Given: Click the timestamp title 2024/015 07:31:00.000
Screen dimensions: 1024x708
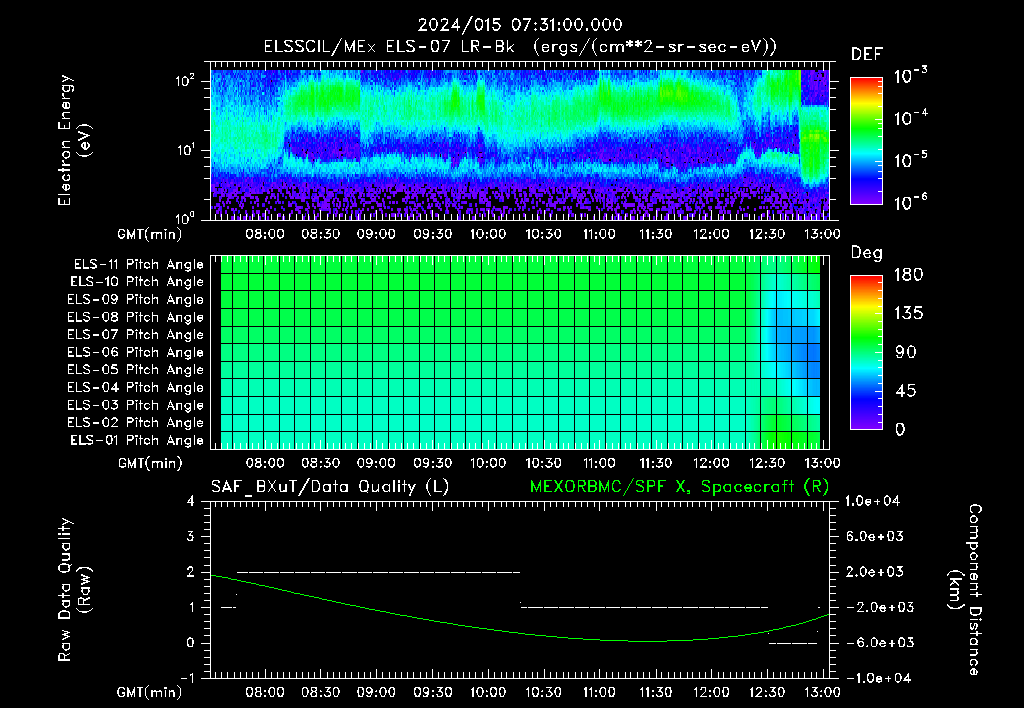Looking at the screenshot, I should [520, 25].
